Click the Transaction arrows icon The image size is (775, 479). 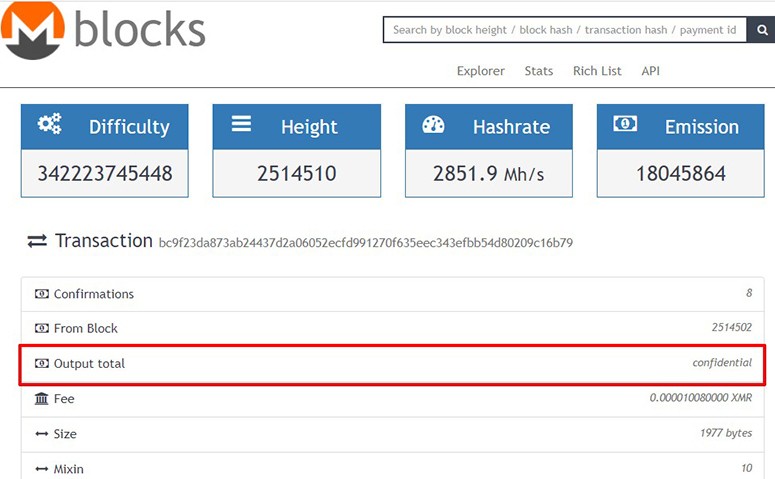pyautogui.click(x=37, y=241)
